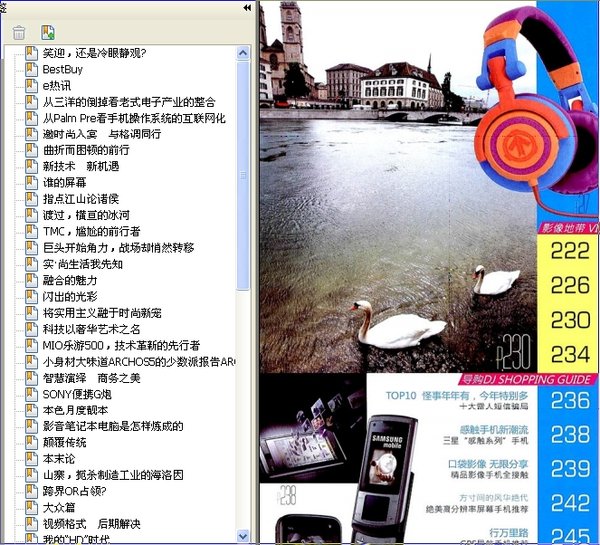Click page number 238 in blue column

click(x=570, y=434)
